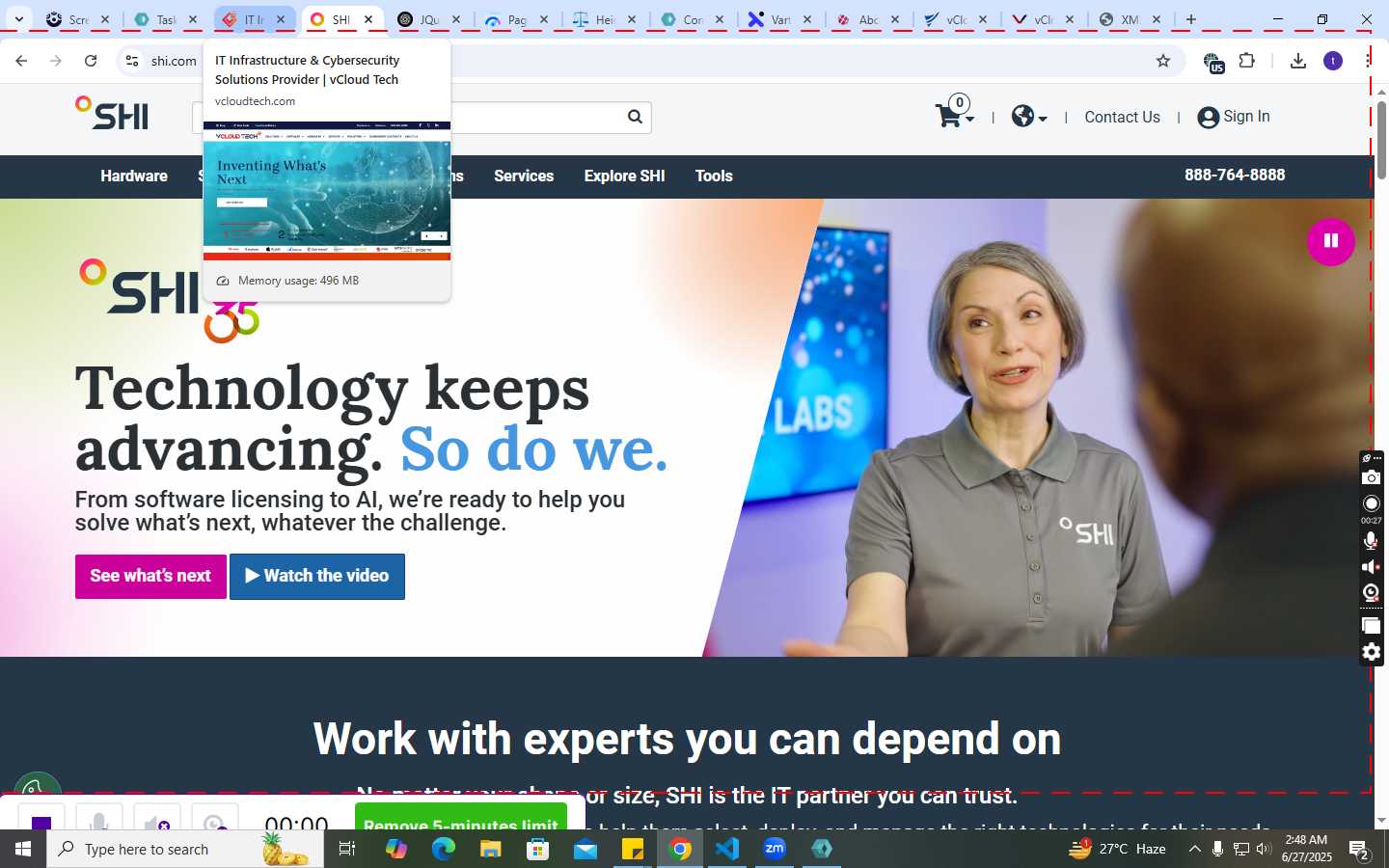This screenshot has height=868, width=1389.
Task: Click the browser forward arrow
Action: point(56,61)
